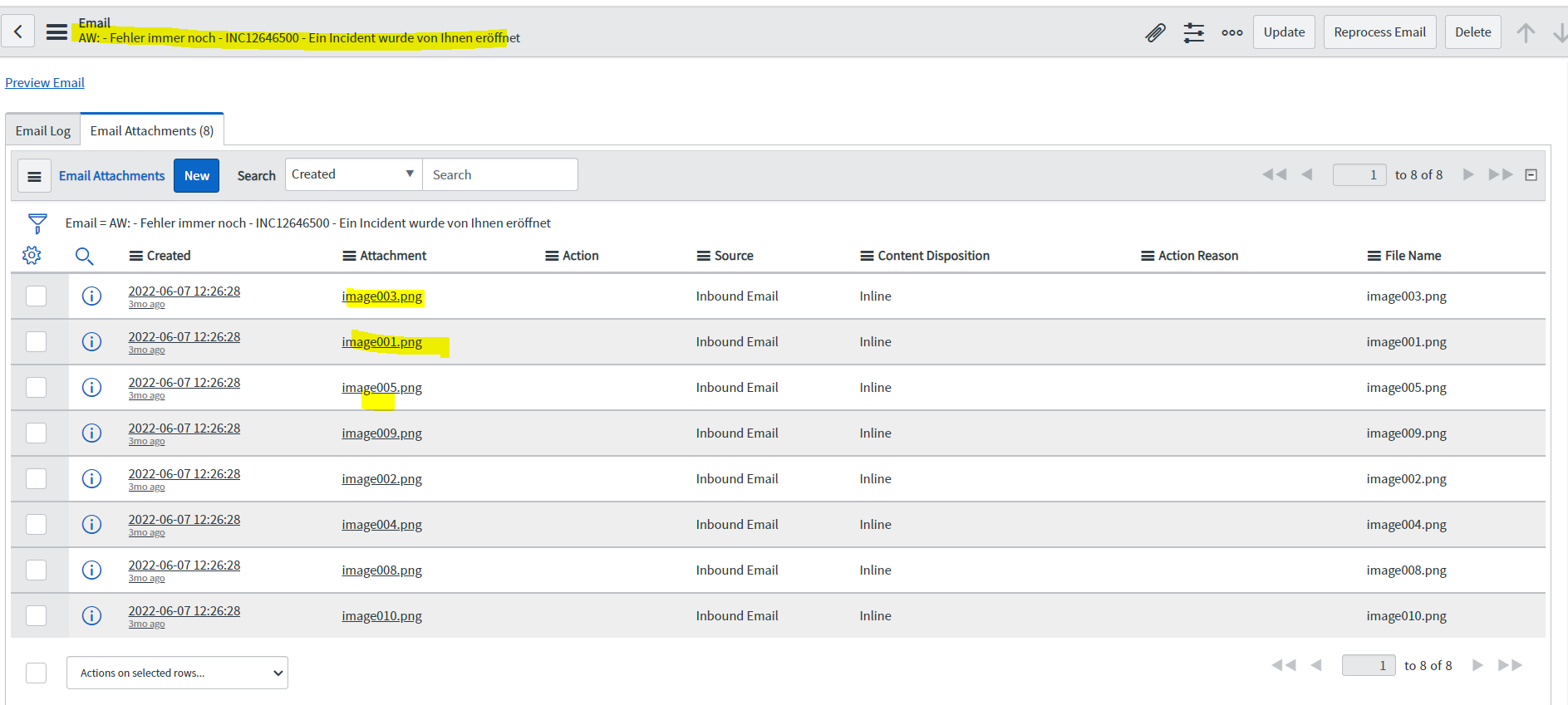The height and width of the screenshot is (705, 1568).
Task: Open the Created search field dropdown
Action: pyautogui.click(x=353, y=174)
